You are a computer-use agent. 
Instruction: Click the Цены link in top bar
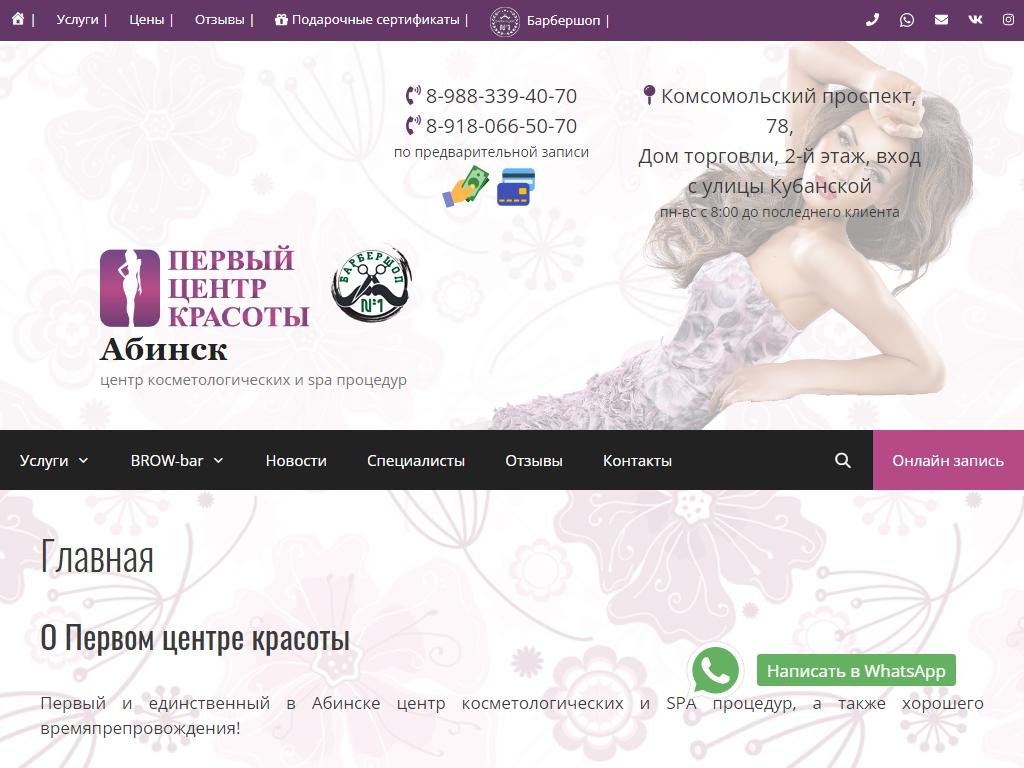pyautogui.click(x=147, y=20)
